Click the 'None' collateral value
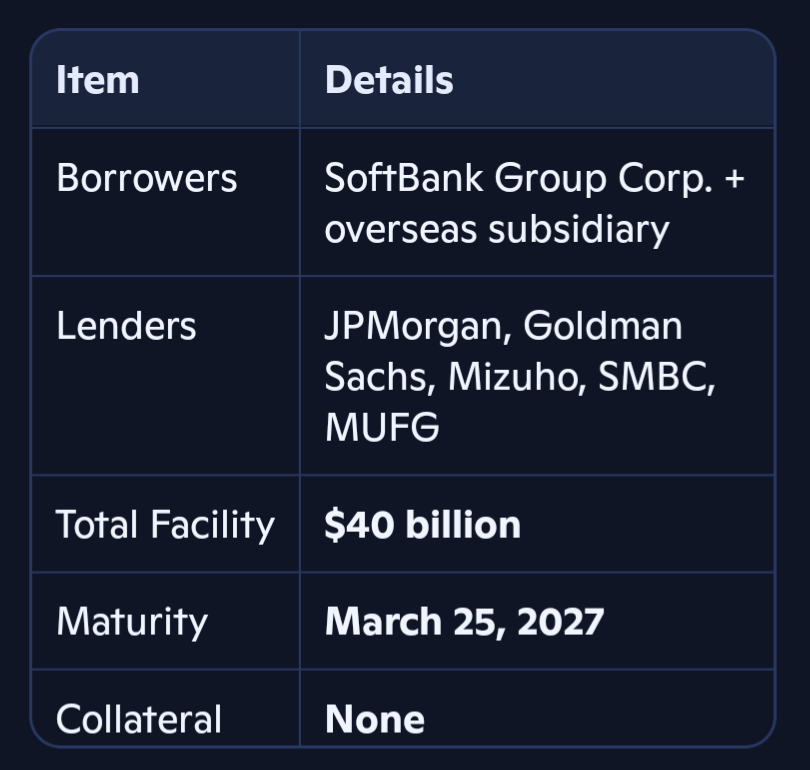 [375, 719]
